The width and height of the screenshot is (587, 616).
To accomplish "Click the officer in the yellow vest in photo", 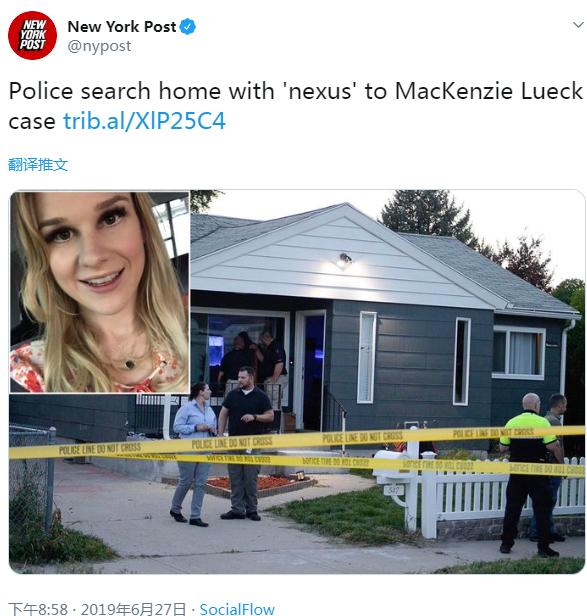I will [x=529, y=475].
